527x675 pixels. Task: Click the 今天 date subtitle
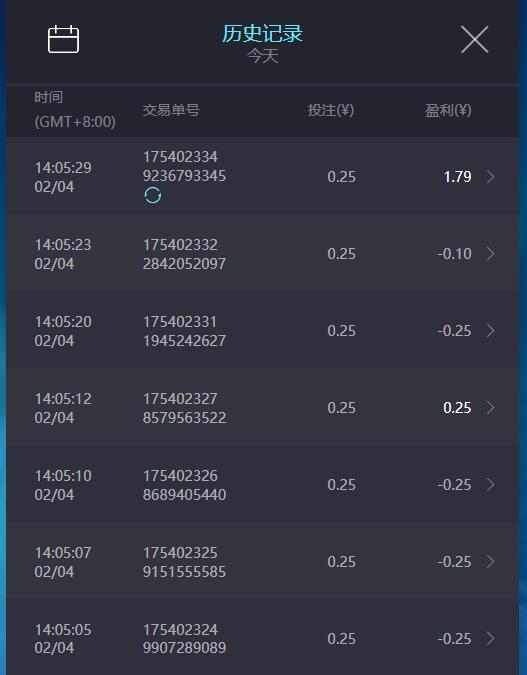tap(263, 56)
